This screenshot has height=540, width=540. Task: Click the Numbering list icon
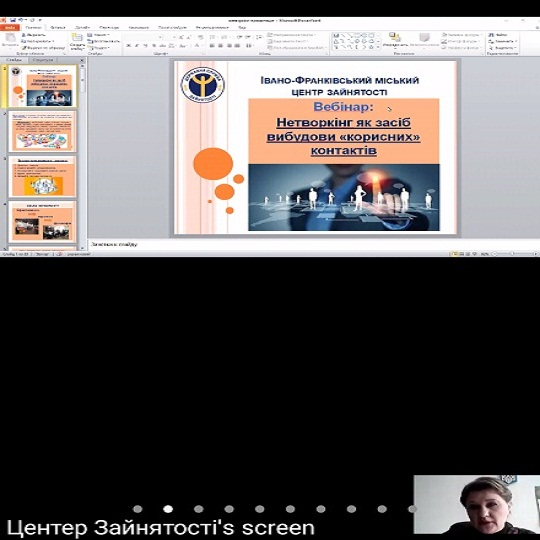click(225, 37)
